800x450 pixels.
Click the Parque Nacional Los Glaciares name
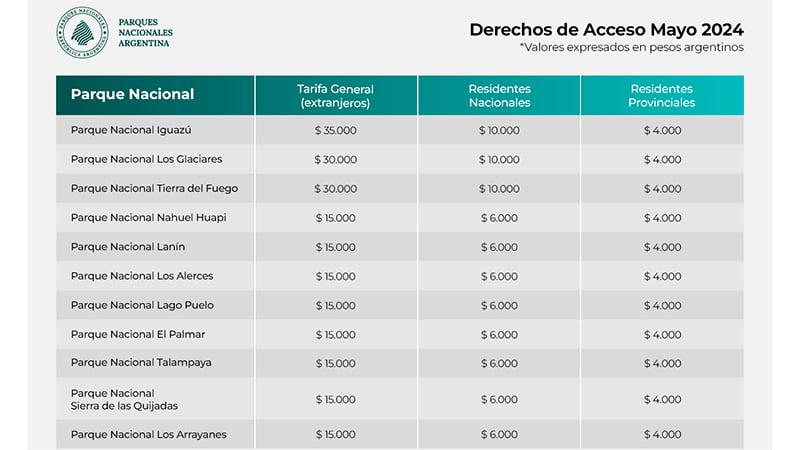click(x=146, y=159)
